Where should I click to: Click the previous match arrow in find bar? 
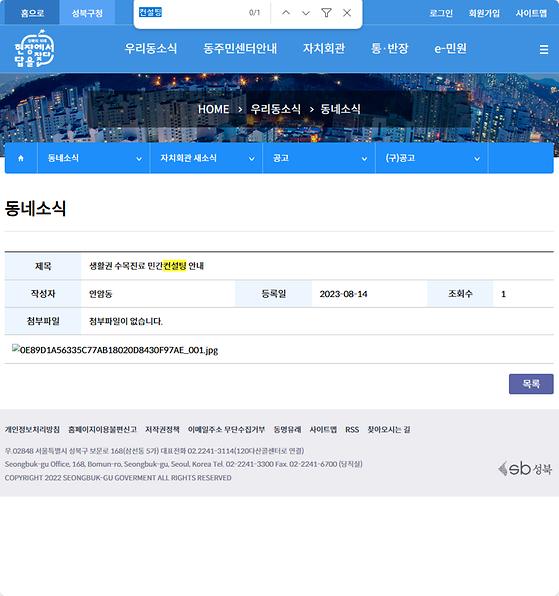(x=286, y=13)
